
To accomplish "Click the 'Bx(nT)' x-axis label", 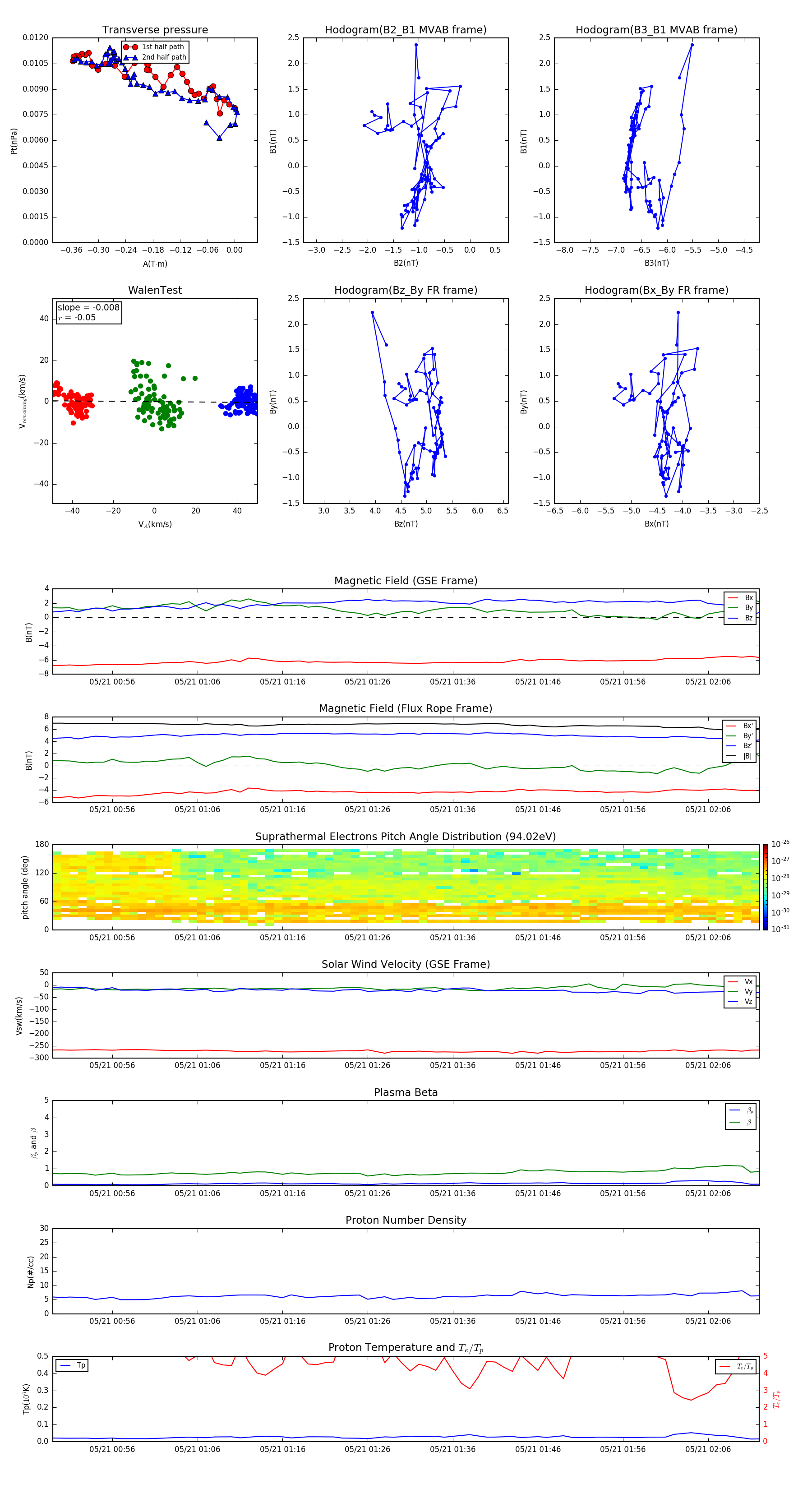I will pos(656,524).
